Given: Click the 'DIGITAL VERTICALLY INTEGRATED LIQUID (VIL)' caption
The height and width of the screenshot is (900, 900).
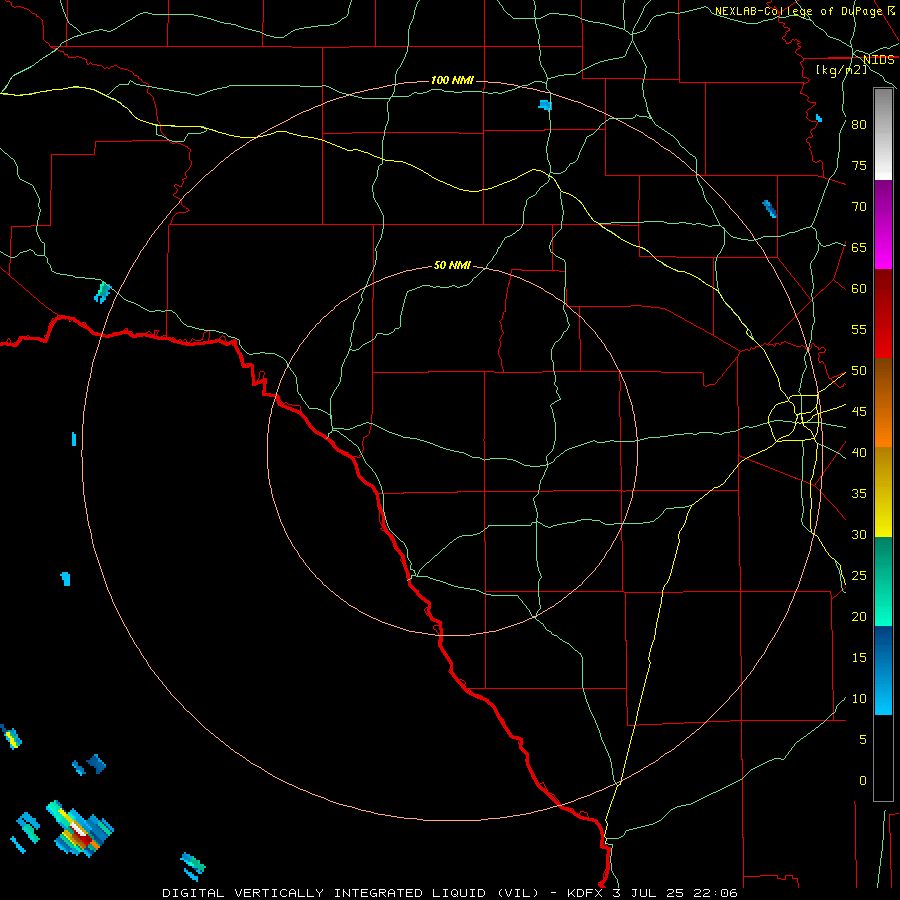Looking at the screenshot, I should tap(352, 893).
